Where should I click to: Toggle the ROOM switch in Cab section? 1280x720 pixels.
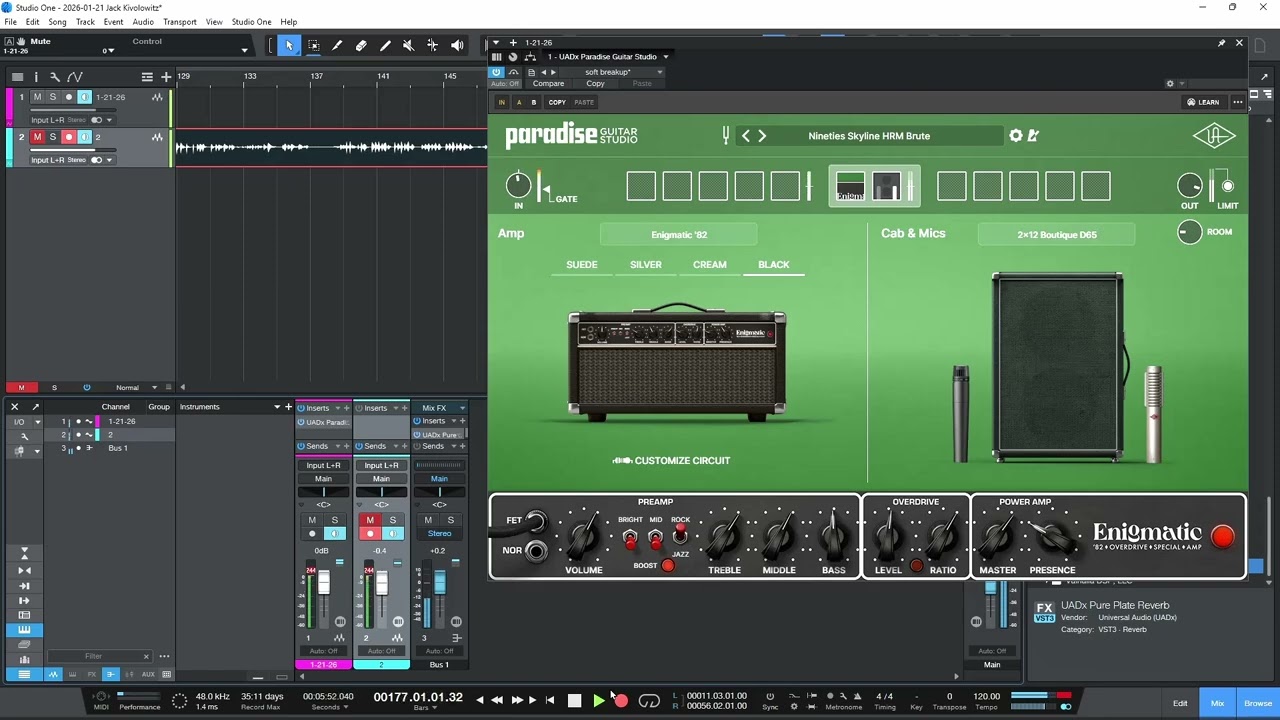pos(1189,232)
